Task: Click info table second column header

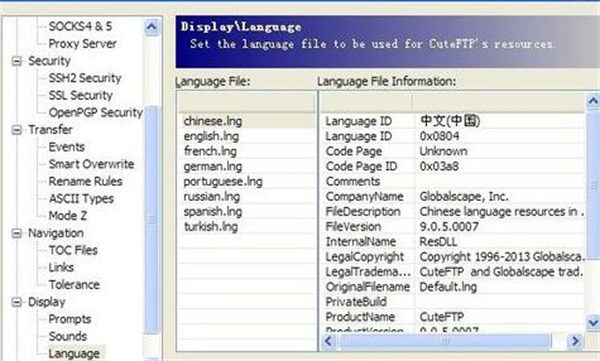Action: (x=499, y=103)
